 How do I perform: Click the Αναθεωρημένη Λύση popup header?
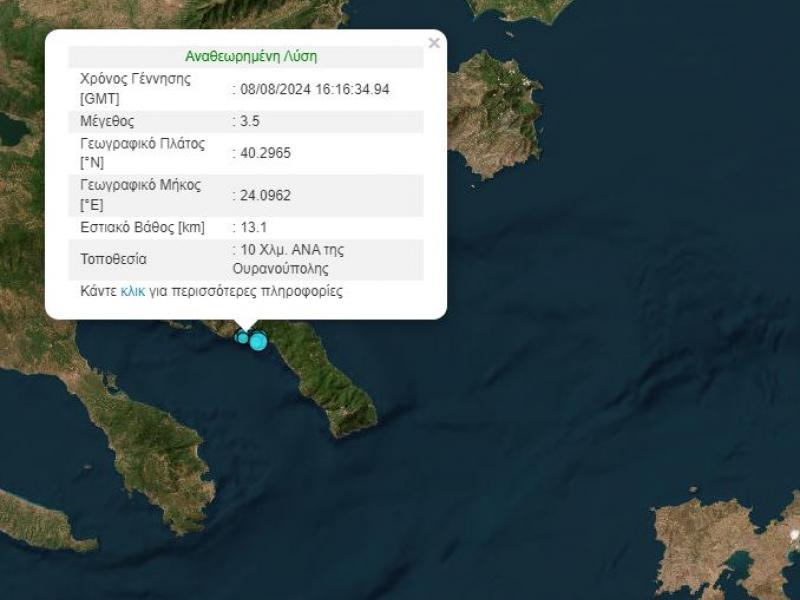(249, 56)
